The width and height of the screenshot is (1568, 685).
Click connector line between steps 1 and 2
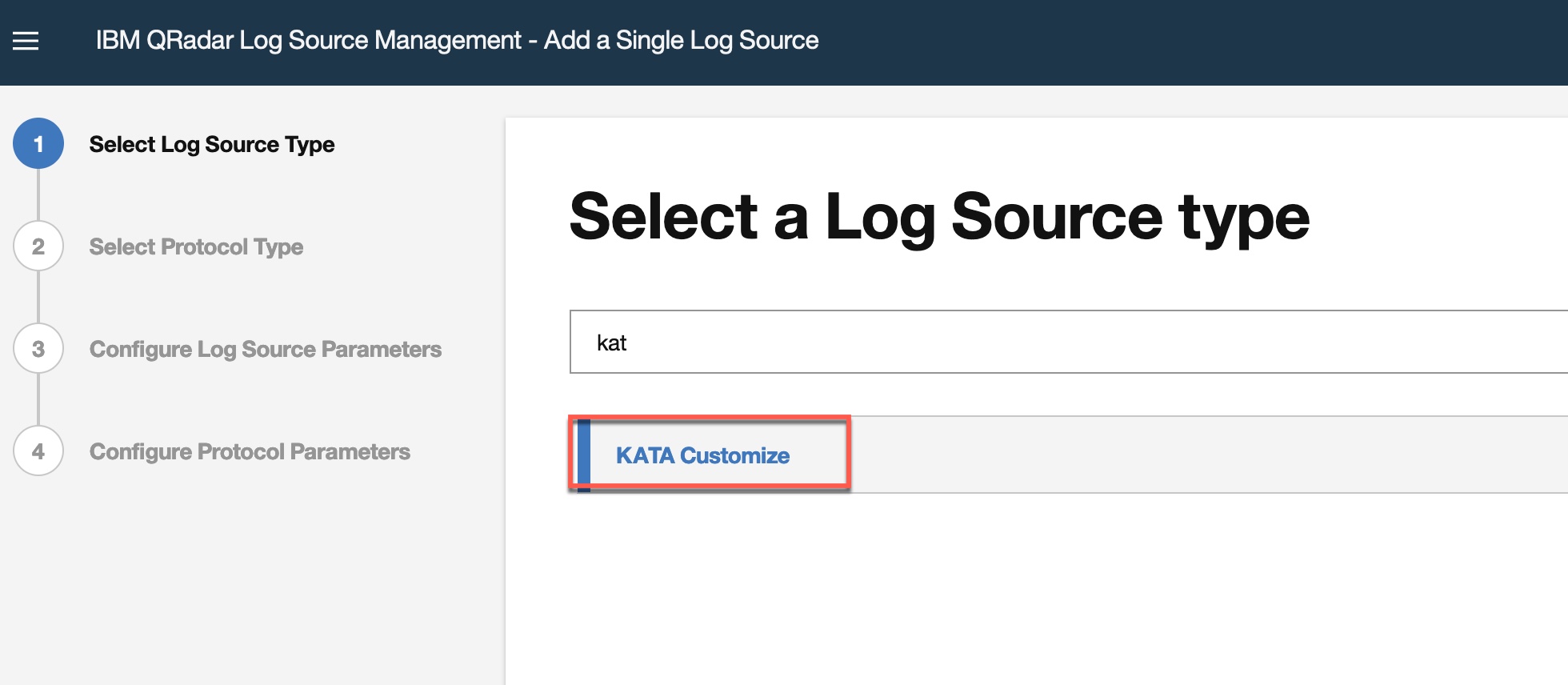(38, 194)
